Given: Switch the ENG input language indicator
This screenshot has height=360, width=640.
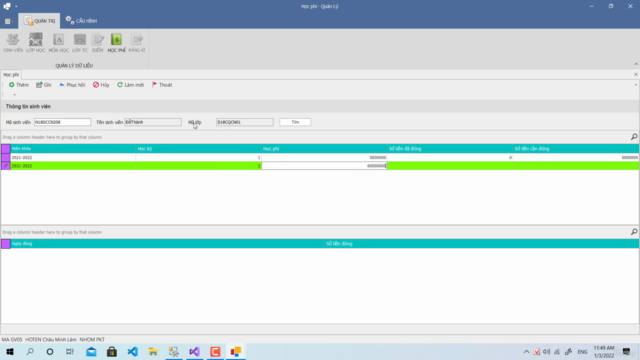Looking at the screenshot, I should point(582,352).
